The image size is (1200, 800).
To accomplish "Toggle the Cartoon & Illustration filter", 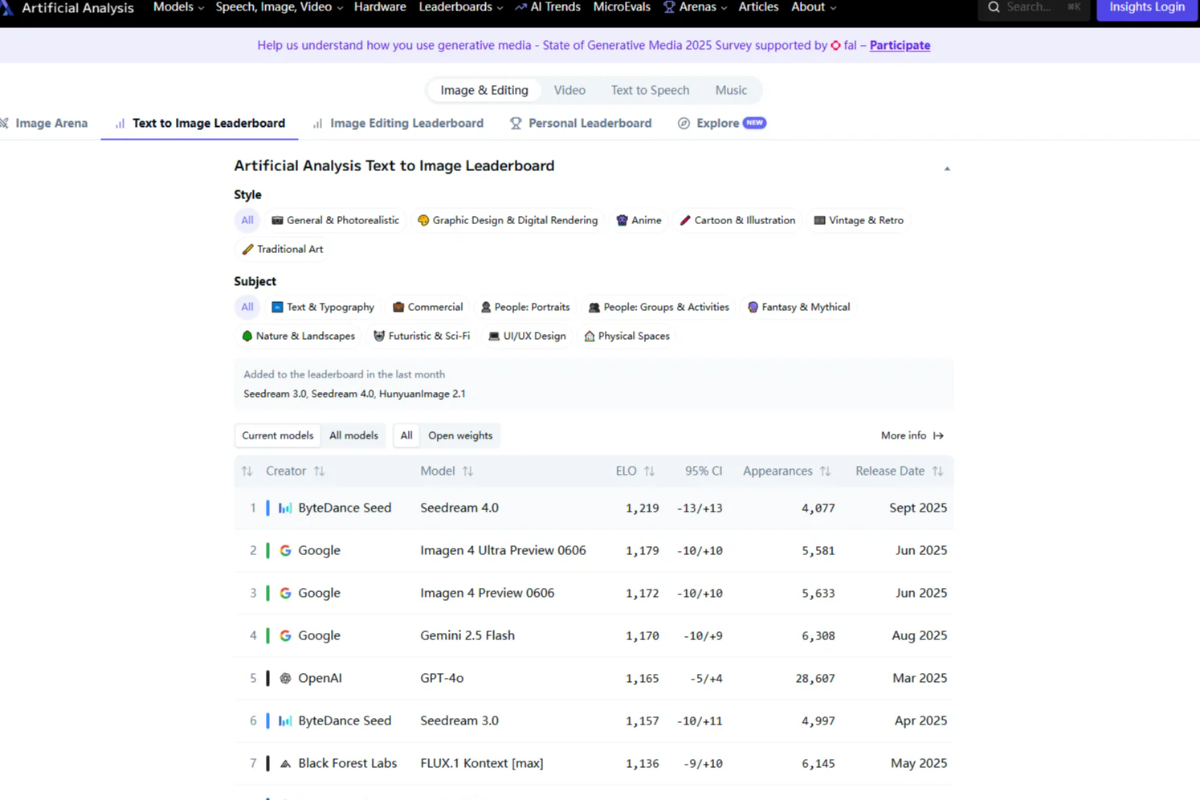I will (738, 220).
